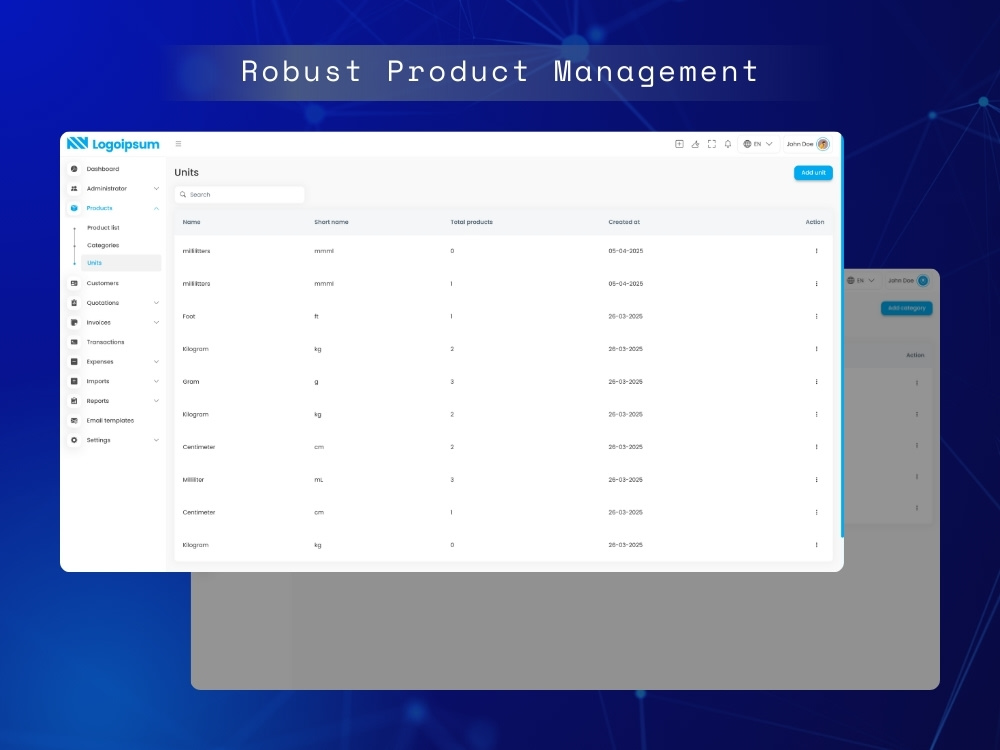Expand the Administrator sidebar section
This screenshot has height=750, width=1000.
[156, 189]
